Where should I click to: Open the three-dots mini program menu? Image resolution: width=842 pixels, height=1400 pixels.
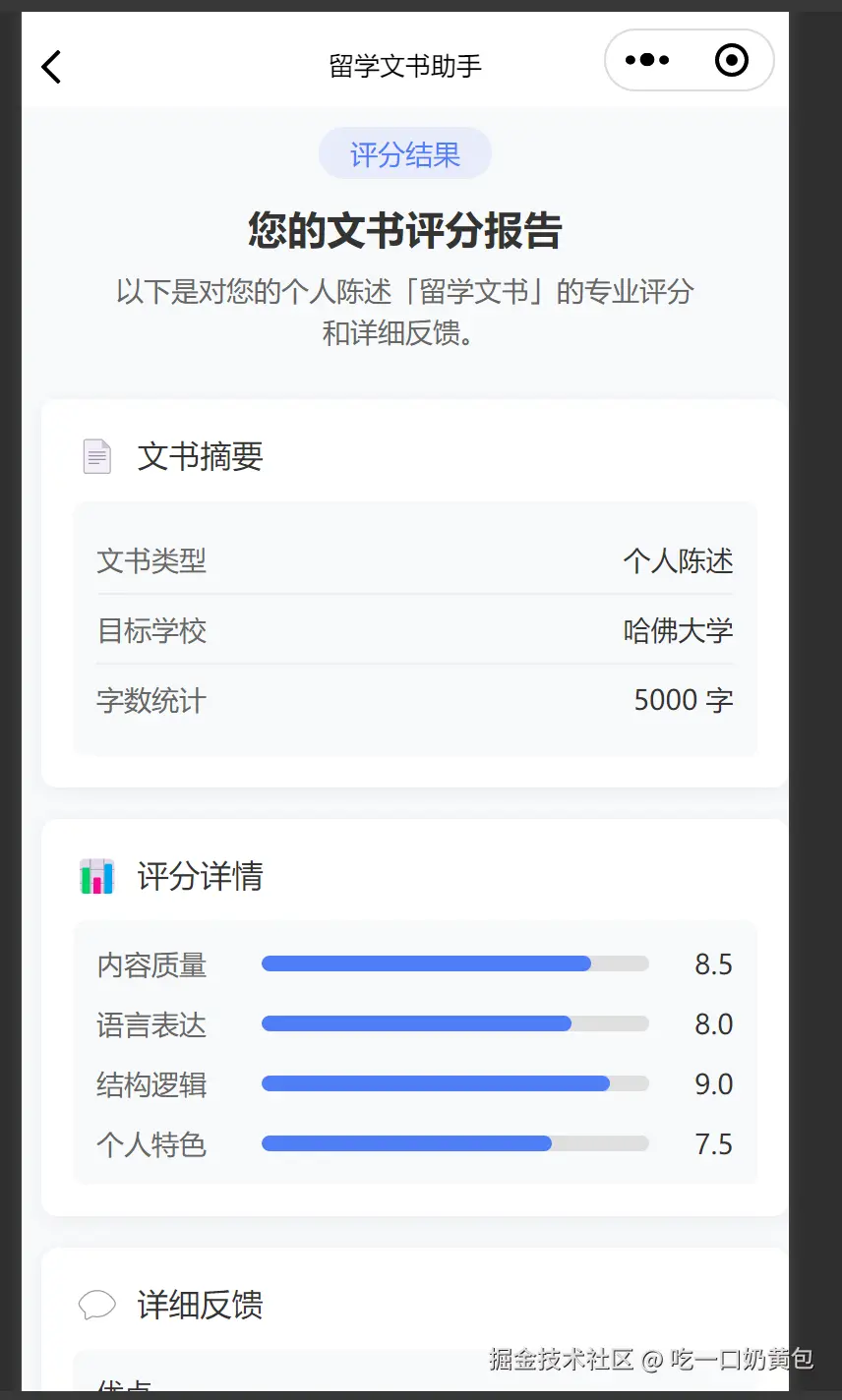646,61
